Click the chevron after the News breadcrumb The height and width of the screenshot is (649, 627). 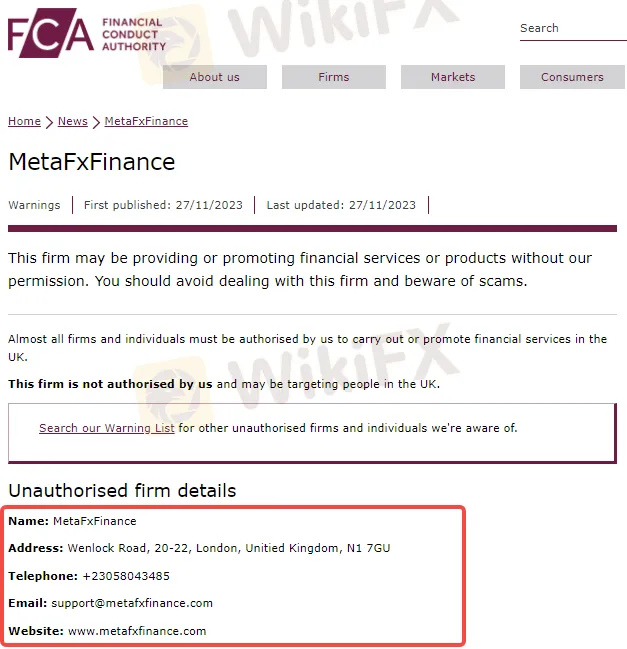(x=96, y=122)
